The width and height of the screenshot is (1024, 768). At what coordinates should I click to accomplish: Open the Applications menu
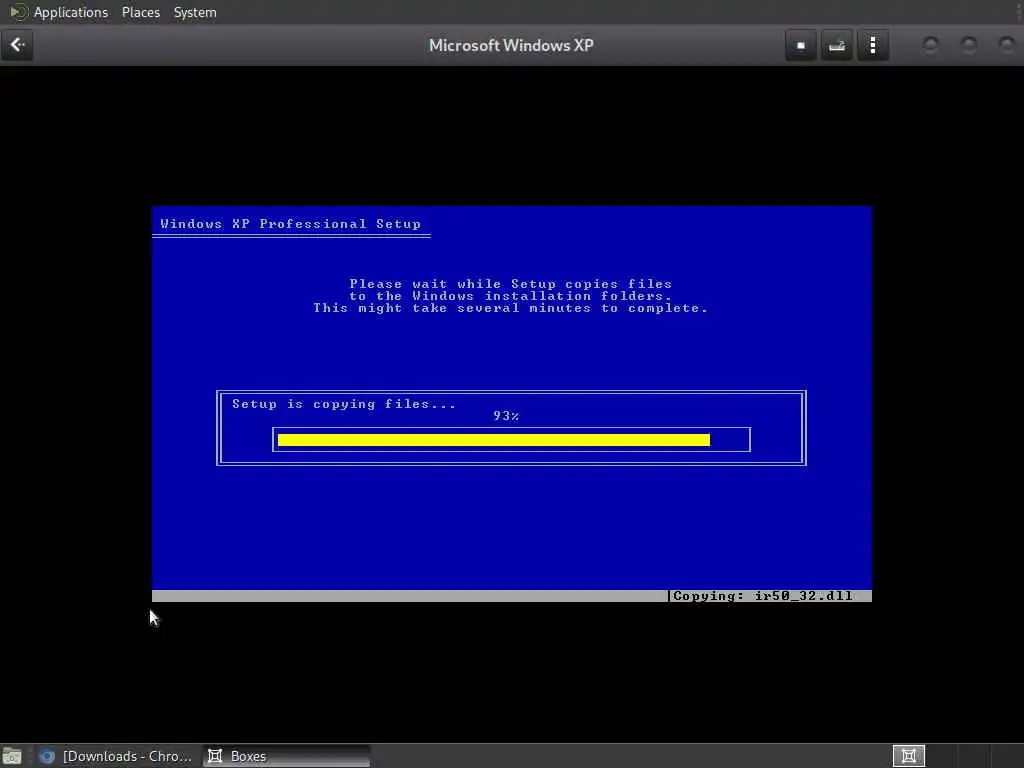coord(71,12)
